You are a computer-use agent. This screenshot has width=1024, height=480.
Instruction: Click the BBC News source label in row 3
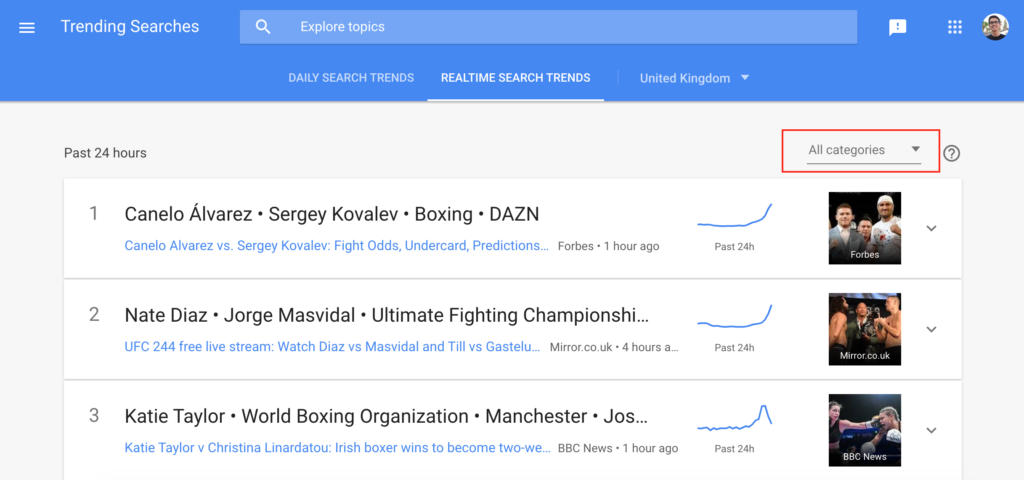tap(585, 448)
